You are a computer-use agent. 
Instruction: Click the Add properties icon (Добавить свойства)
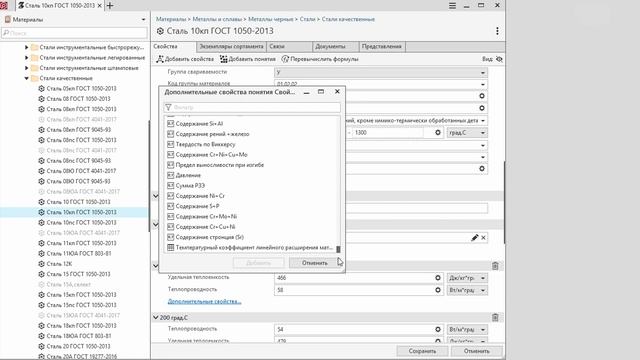160,59
